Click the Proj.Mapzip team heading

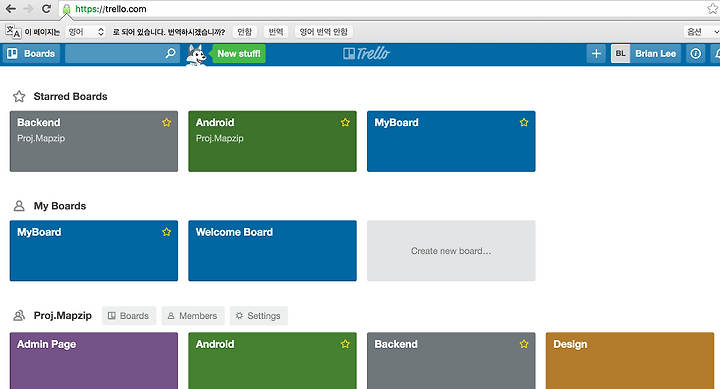point(62,316)
